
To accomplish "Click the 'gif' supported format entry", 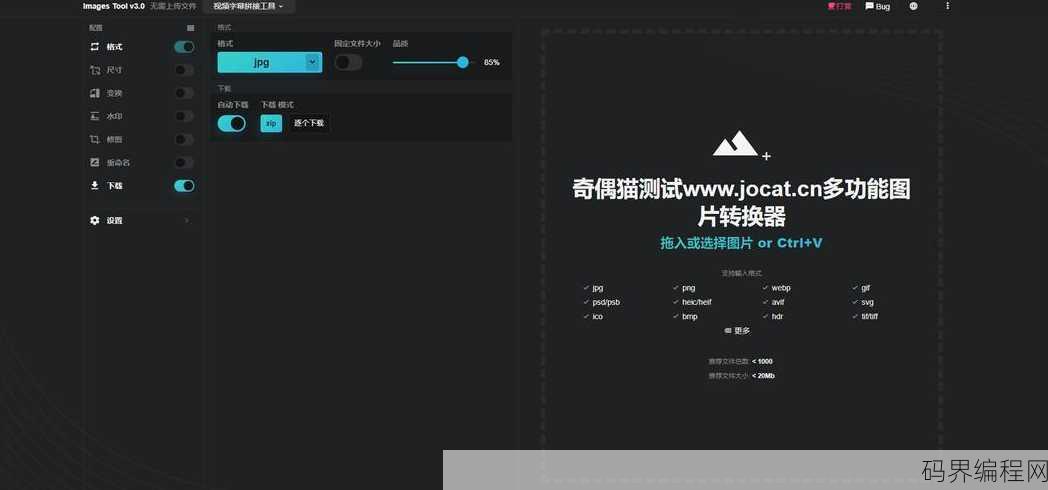I will coord(866,288).
